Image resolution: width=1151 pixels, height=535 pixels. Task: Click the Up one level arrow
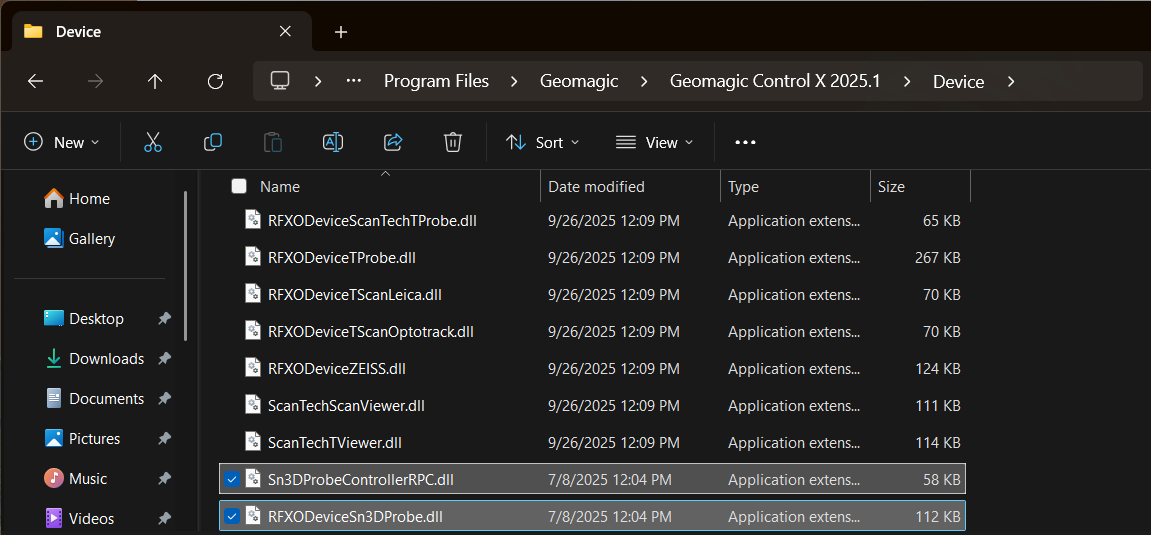154,81
